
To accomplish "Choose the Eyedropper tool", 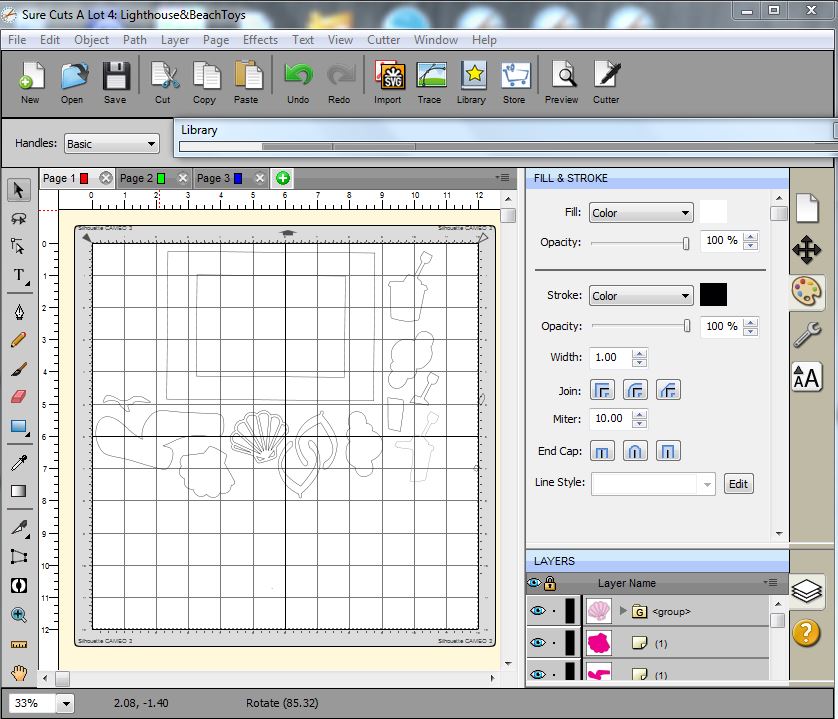I will [18, 462].
